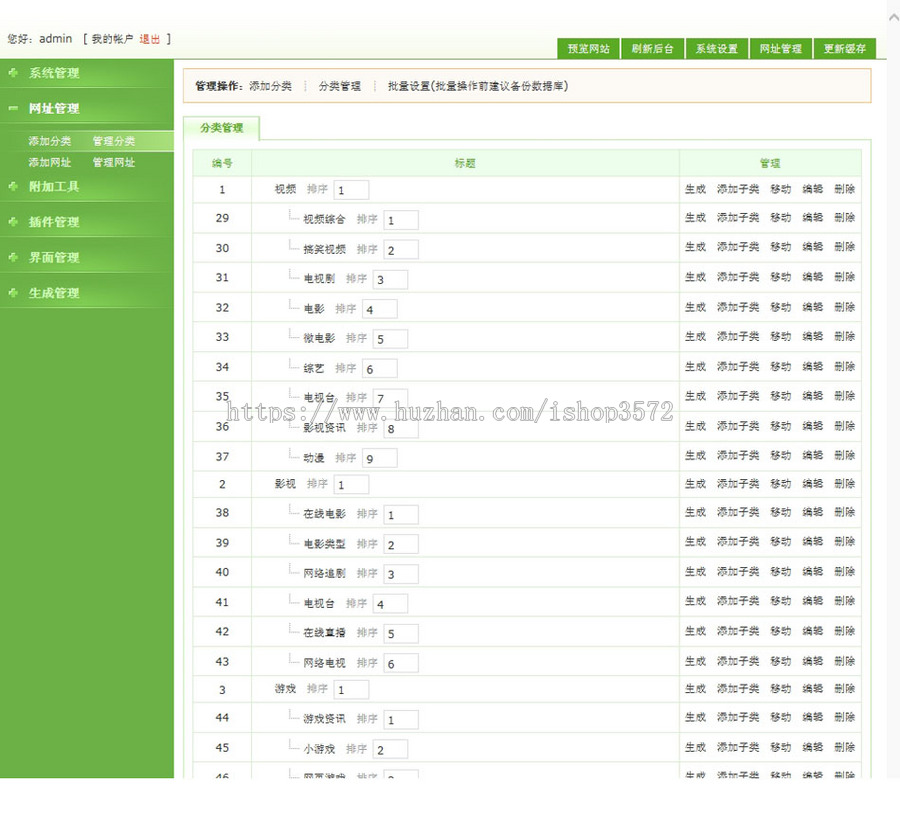
Task: Click the 编号 column header
Action: 222,163
